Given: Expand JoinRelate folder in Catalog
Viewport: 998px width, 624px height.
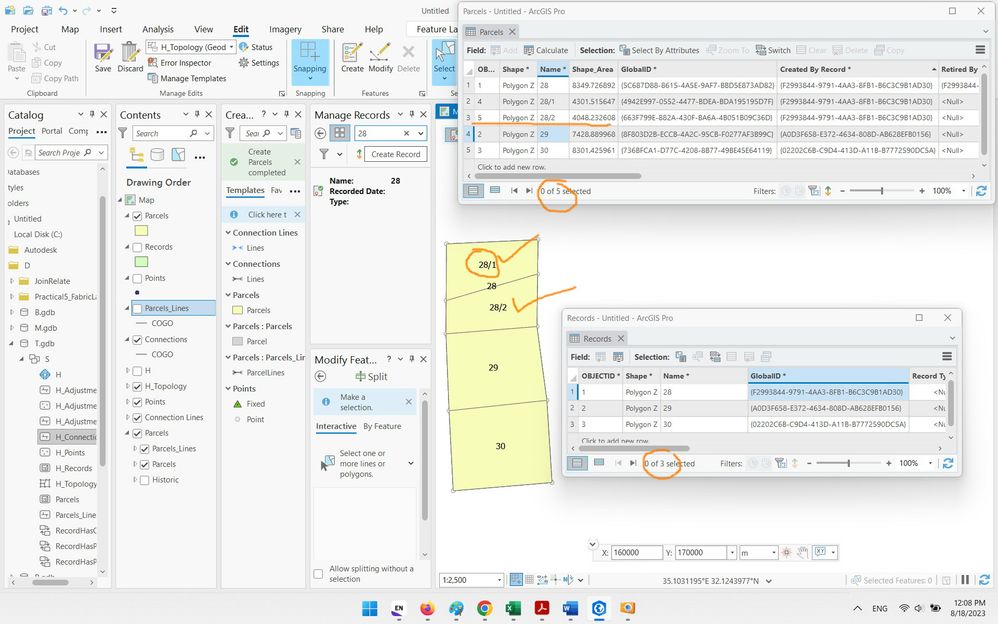Looking at the screenshot, I should 11,281.
